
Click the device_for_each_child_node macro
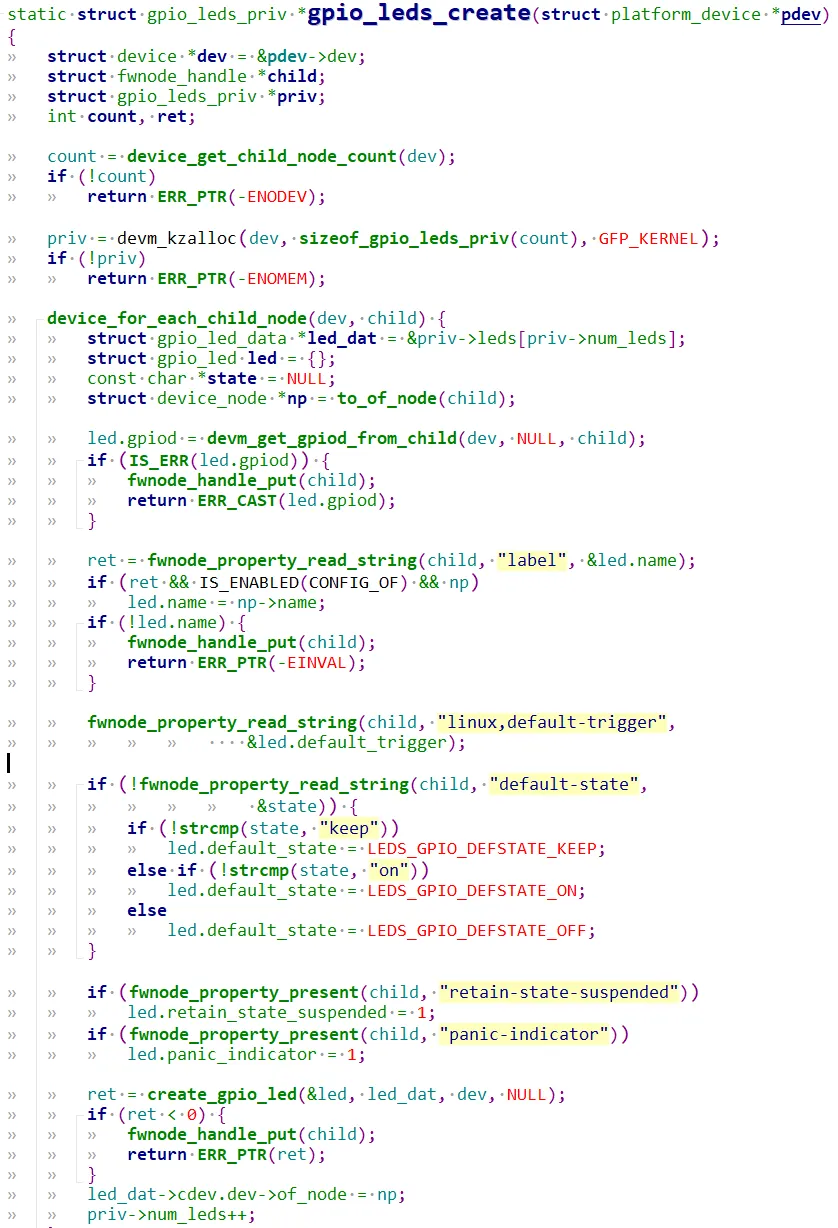pos(177,318)
